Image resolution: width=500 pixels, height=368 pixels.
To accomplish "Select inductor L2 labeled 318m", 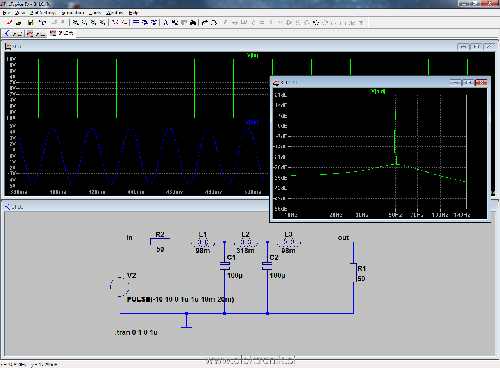I will pos(245,243).
